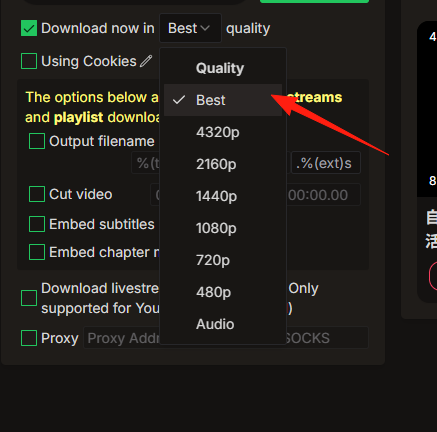Select 480p quality option

[223, 292]
